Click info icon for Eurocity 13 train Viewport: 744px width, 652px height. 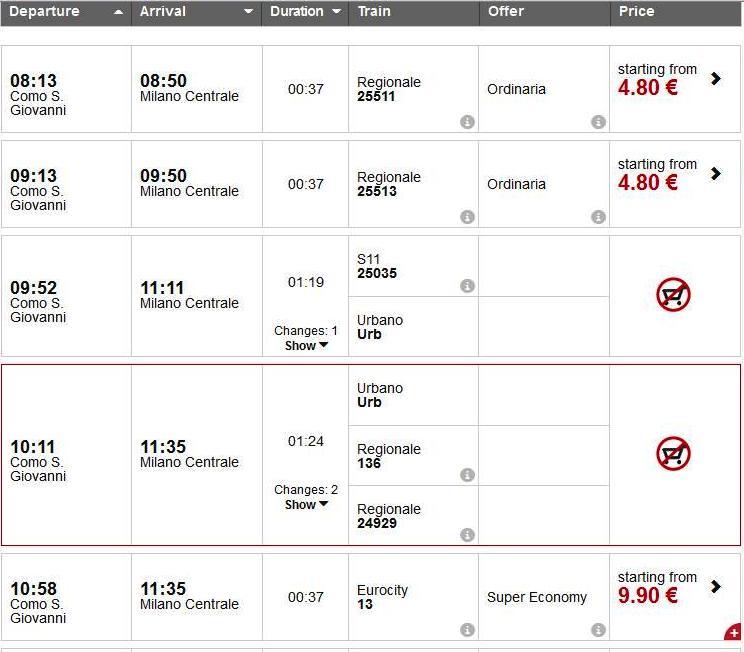point(467,630)
